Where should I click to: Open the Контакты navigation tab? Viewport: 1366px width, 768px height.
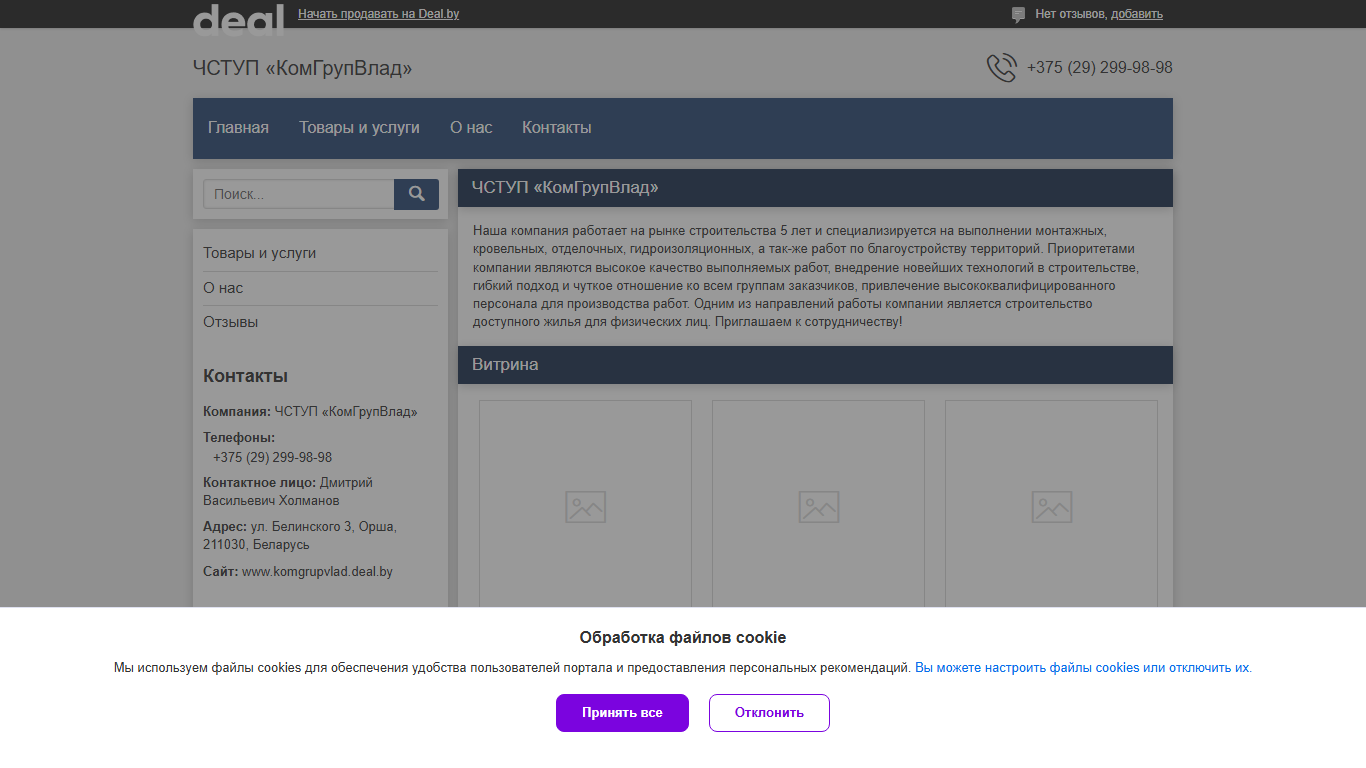(557, 128)
